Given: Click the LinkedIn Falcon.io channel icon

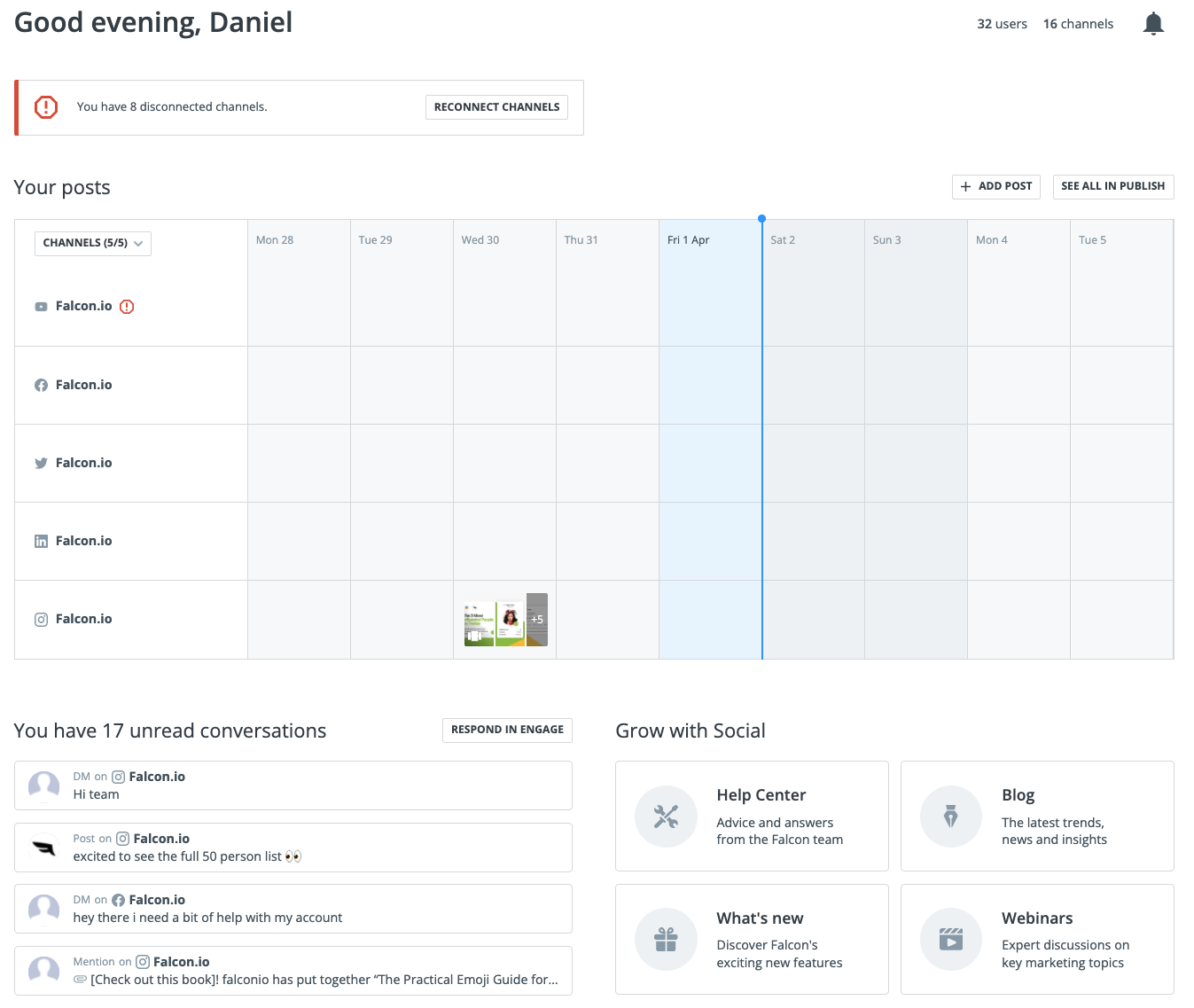Looking at the screenshot, I should click(x=41, y=541).
